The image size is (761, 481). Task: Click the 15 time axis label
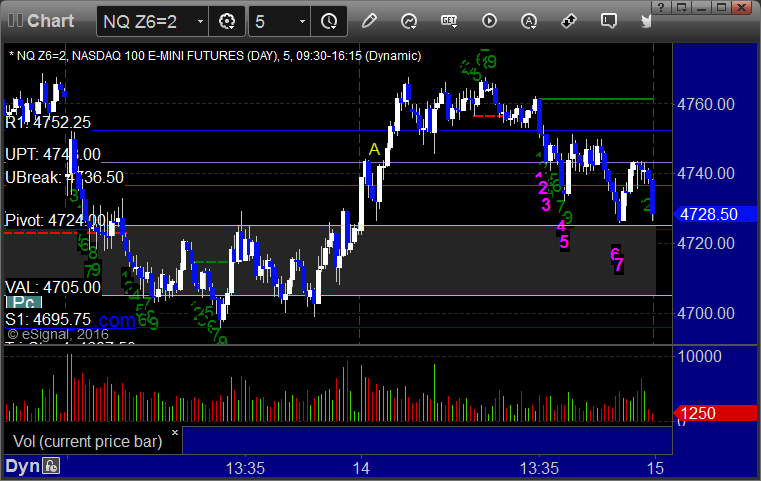click(655, 468)
